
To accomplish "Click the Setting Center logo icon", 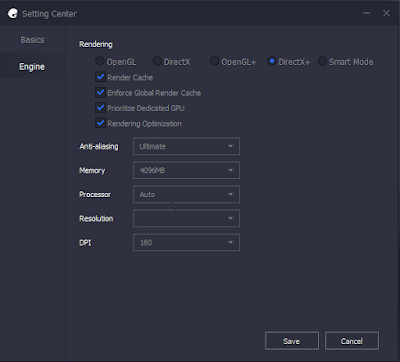I will point(13,14).
